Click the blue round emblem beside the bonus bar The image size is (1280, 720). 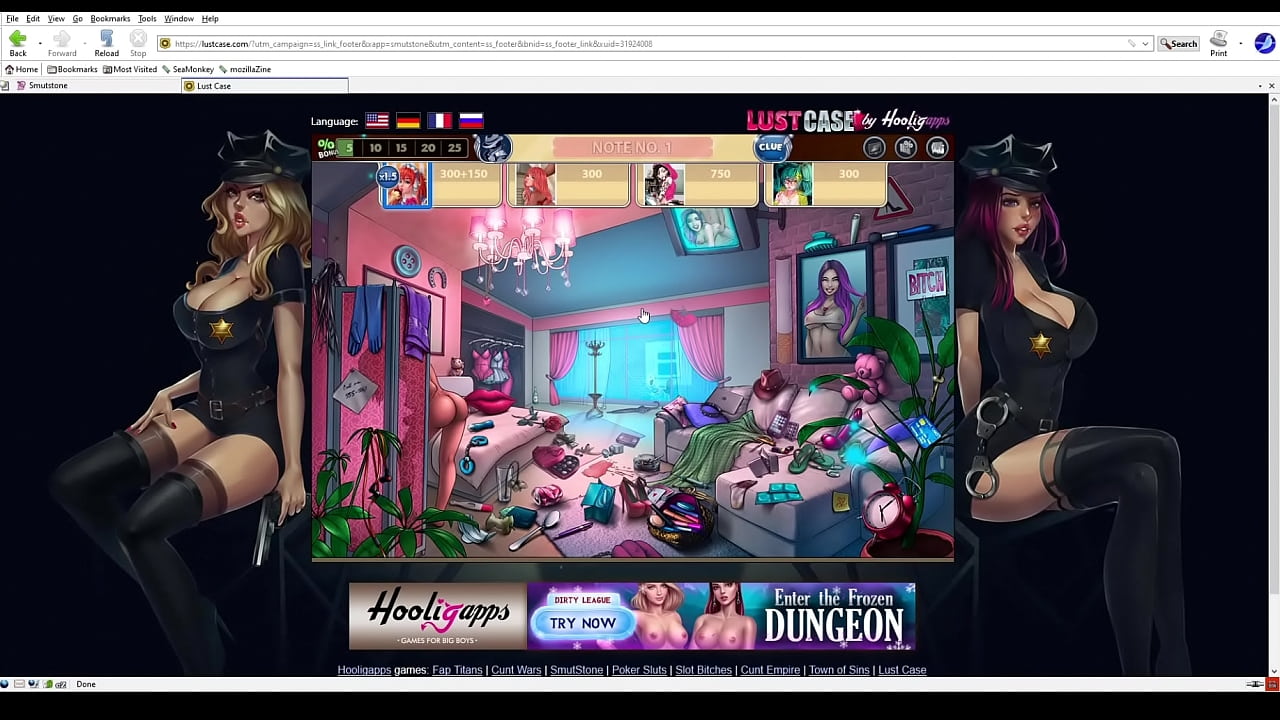coord(491,147)
